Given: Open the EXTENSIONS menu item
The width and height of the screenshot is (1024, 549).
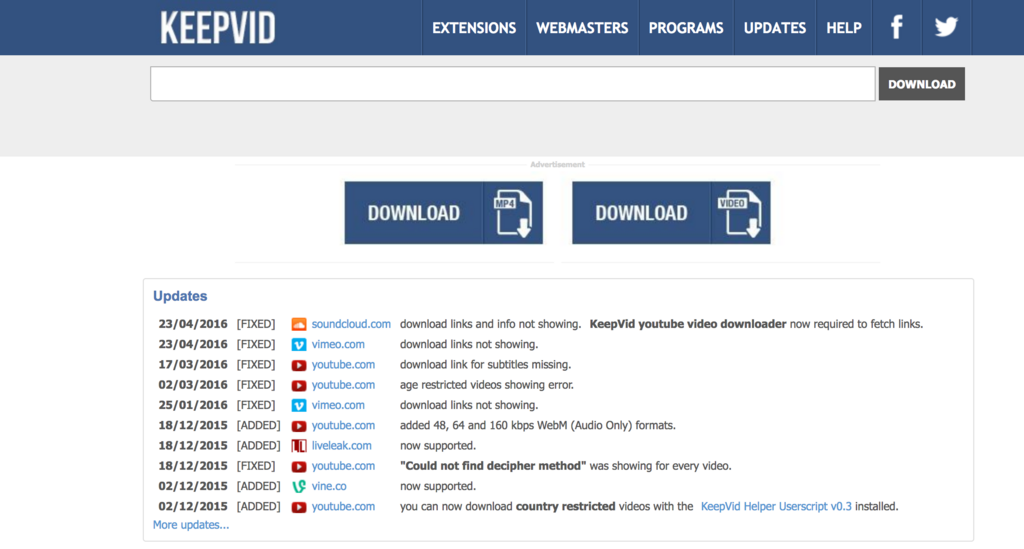Looking at the screenshot, I should (474, 28).
